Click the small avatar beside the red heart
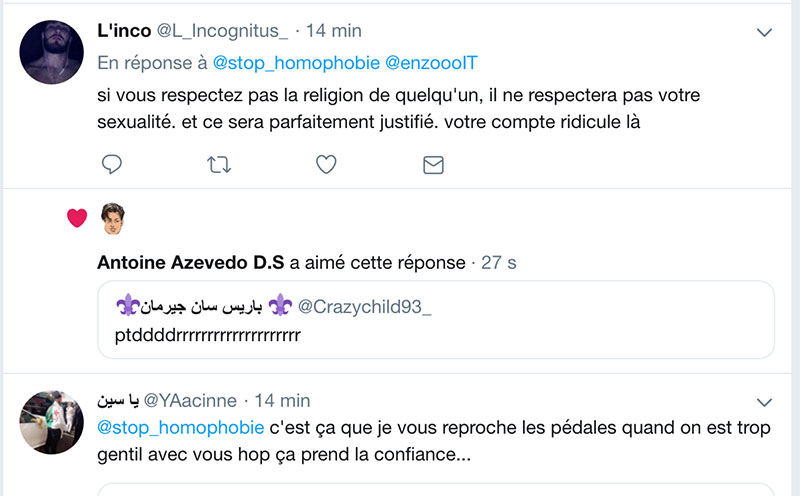 112,217
